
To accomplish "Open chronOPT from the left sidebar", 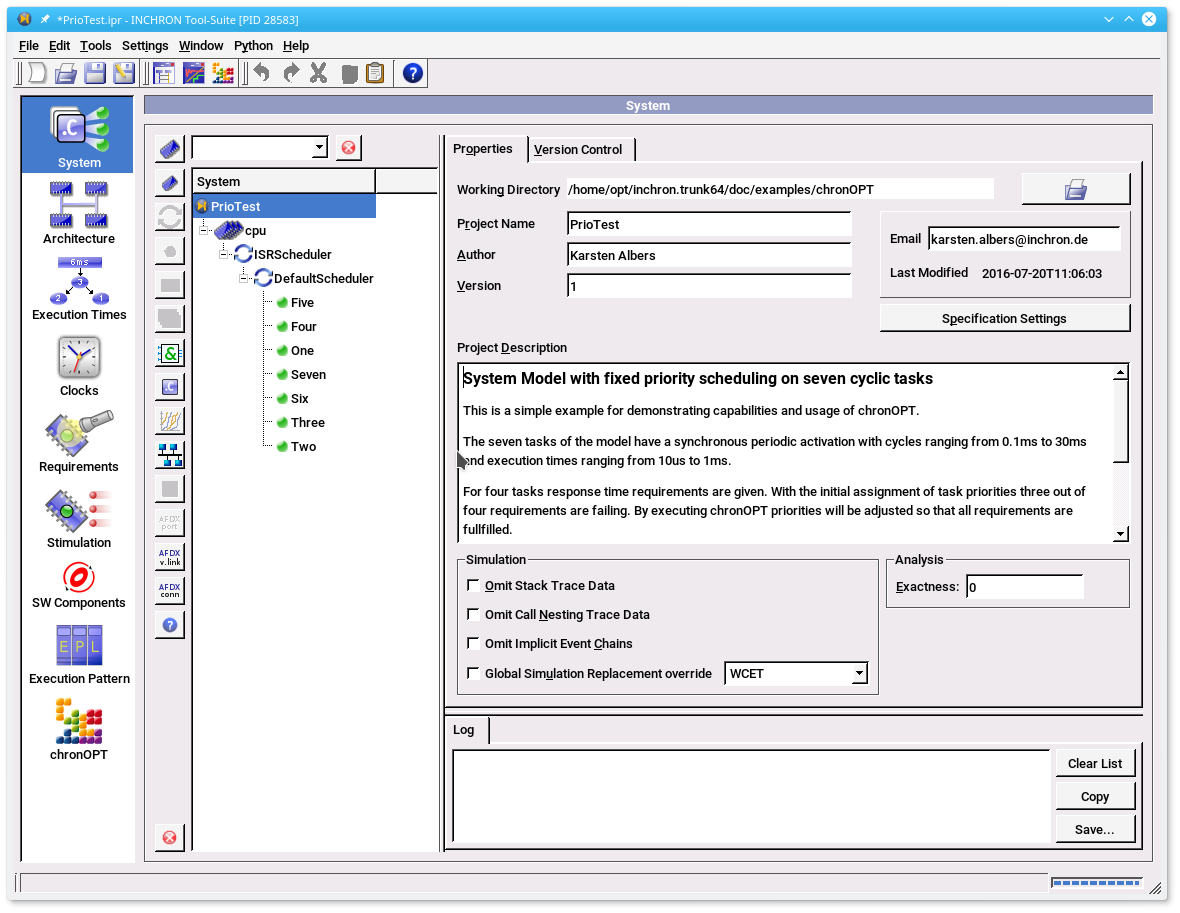I will coord(78,730).
